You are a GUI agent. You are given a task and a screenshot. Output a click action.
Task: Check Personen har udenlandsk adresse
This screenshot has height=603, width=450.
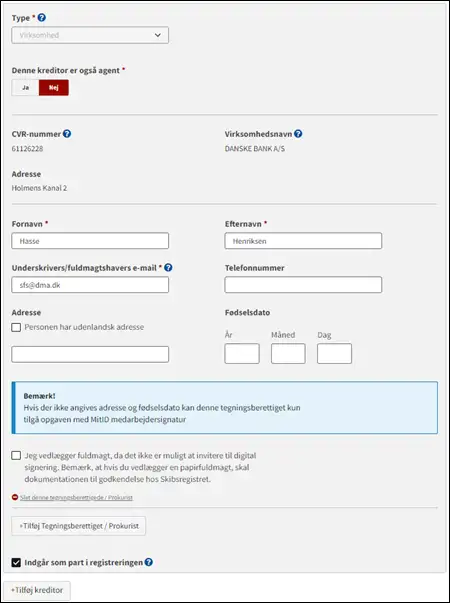[16, 327]
